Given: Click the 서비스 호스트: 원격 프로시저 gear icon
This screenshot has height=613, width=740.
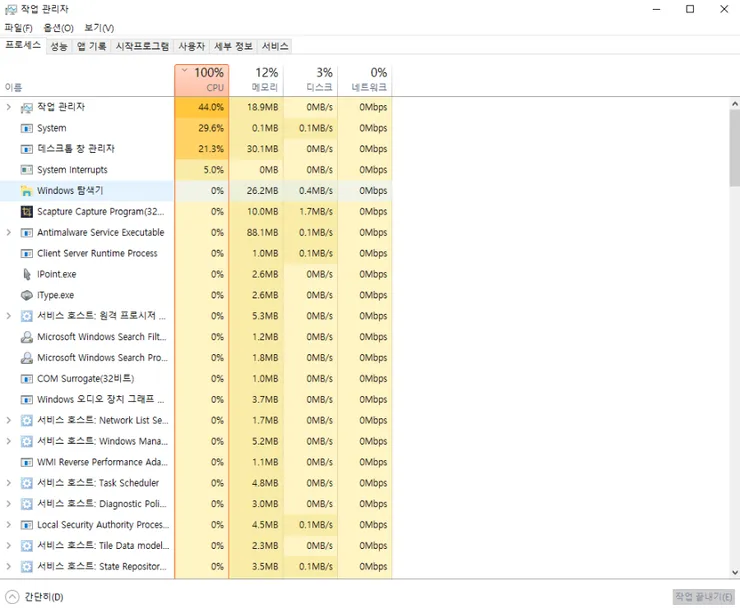Looking at the screenshot, I should tap(26, 316).
